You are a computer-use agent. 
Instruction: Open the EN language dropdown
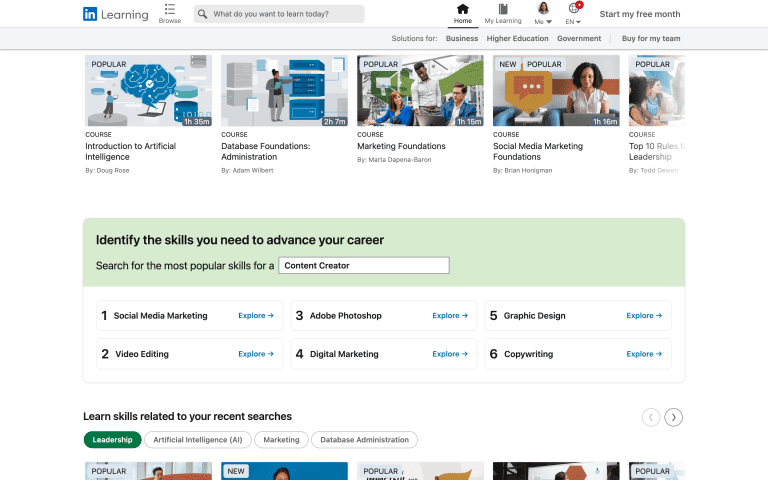573,14
